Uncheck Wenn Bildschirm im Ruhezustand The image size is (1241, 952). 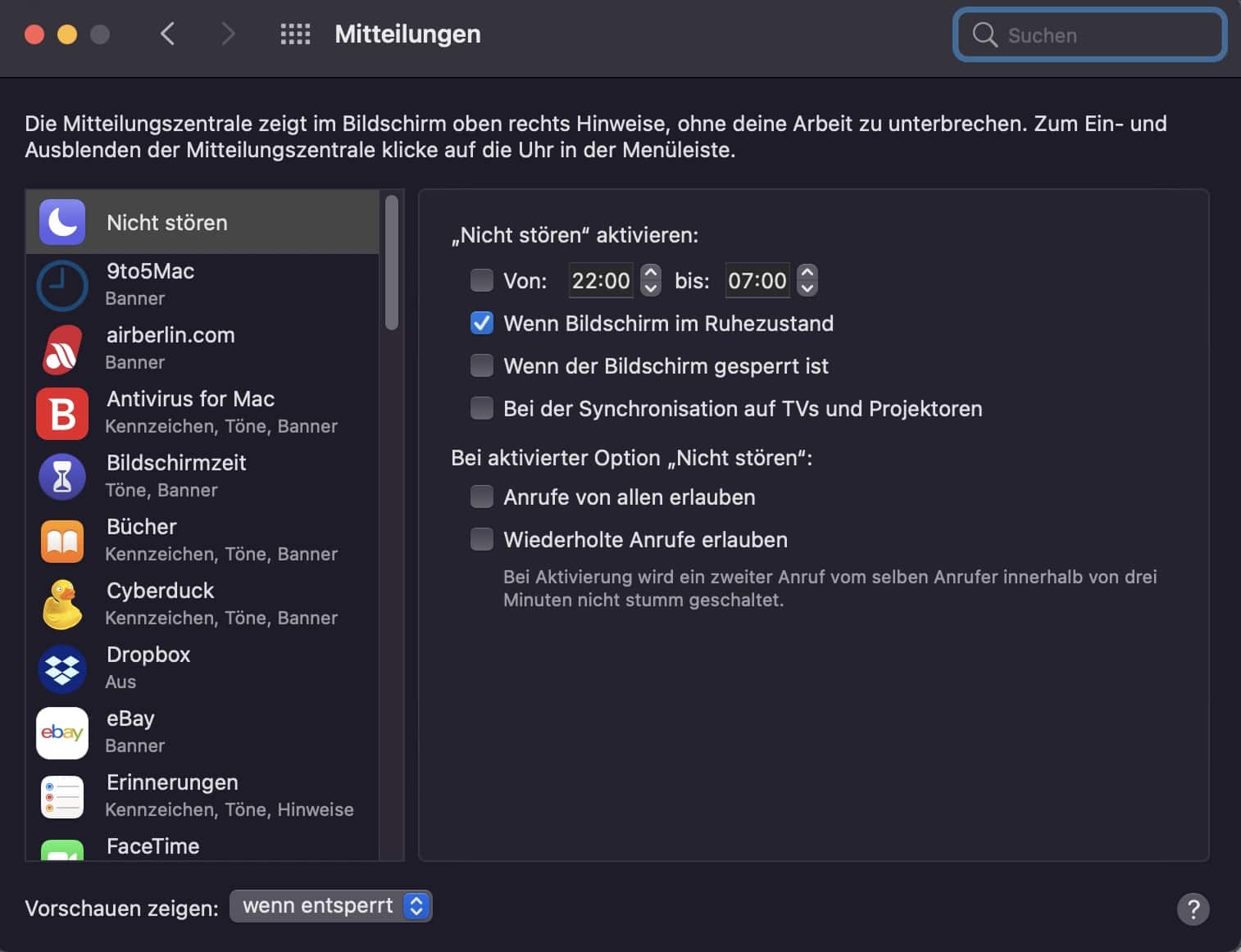[x=482, y=323]
